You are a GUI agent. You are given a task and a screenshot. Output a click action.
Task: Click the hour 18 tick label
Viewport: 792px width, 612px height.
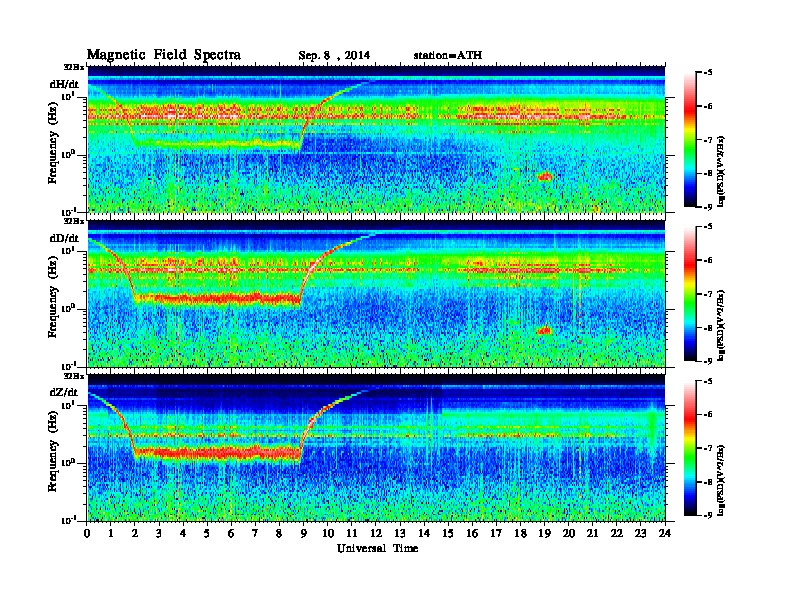coord(520,533)
